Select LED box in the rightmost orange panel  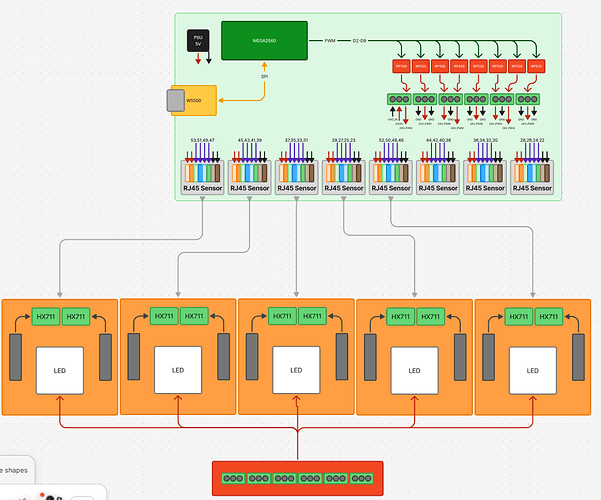click(533, 370)
